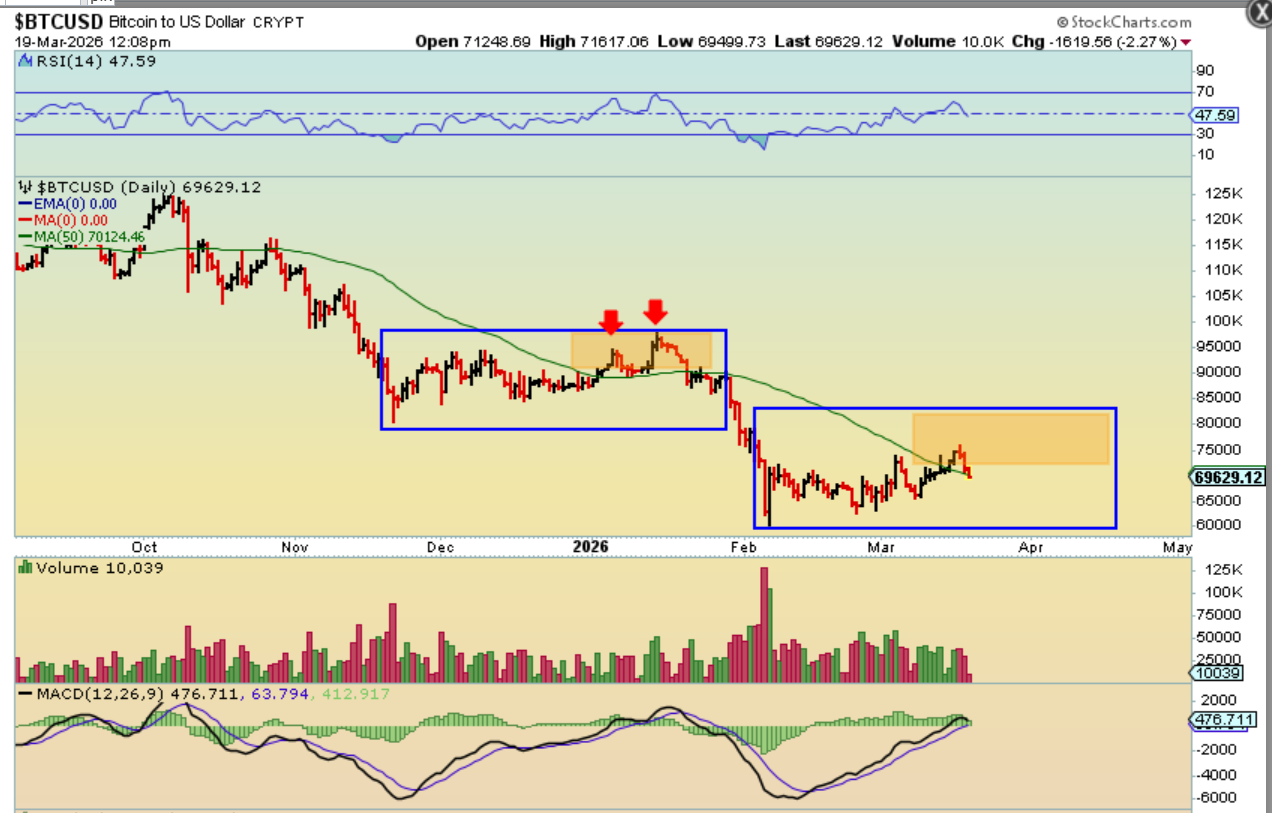Click the EMA(0) 0.00 legend entry
The image size is (1272, 813).
pos(67,204)
